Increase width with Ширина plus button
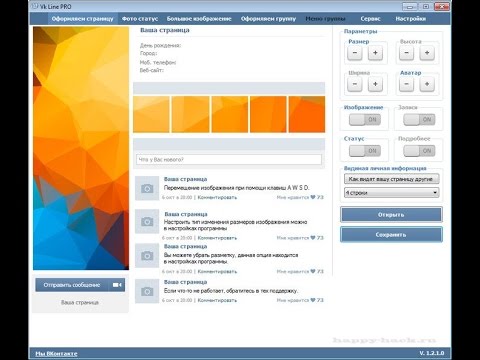 point(375,84)
